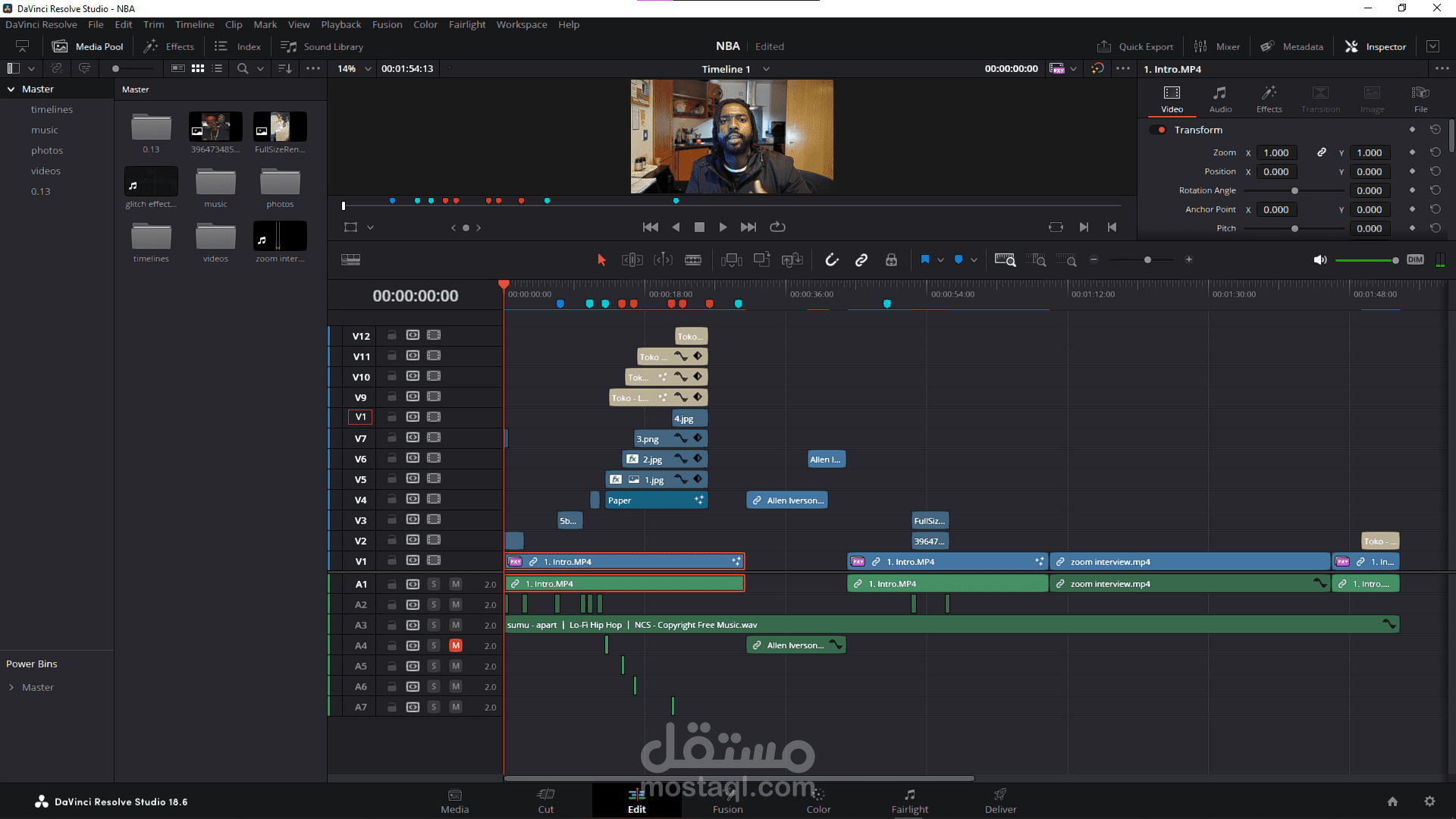Open the Effects panel button

[169, 46]
